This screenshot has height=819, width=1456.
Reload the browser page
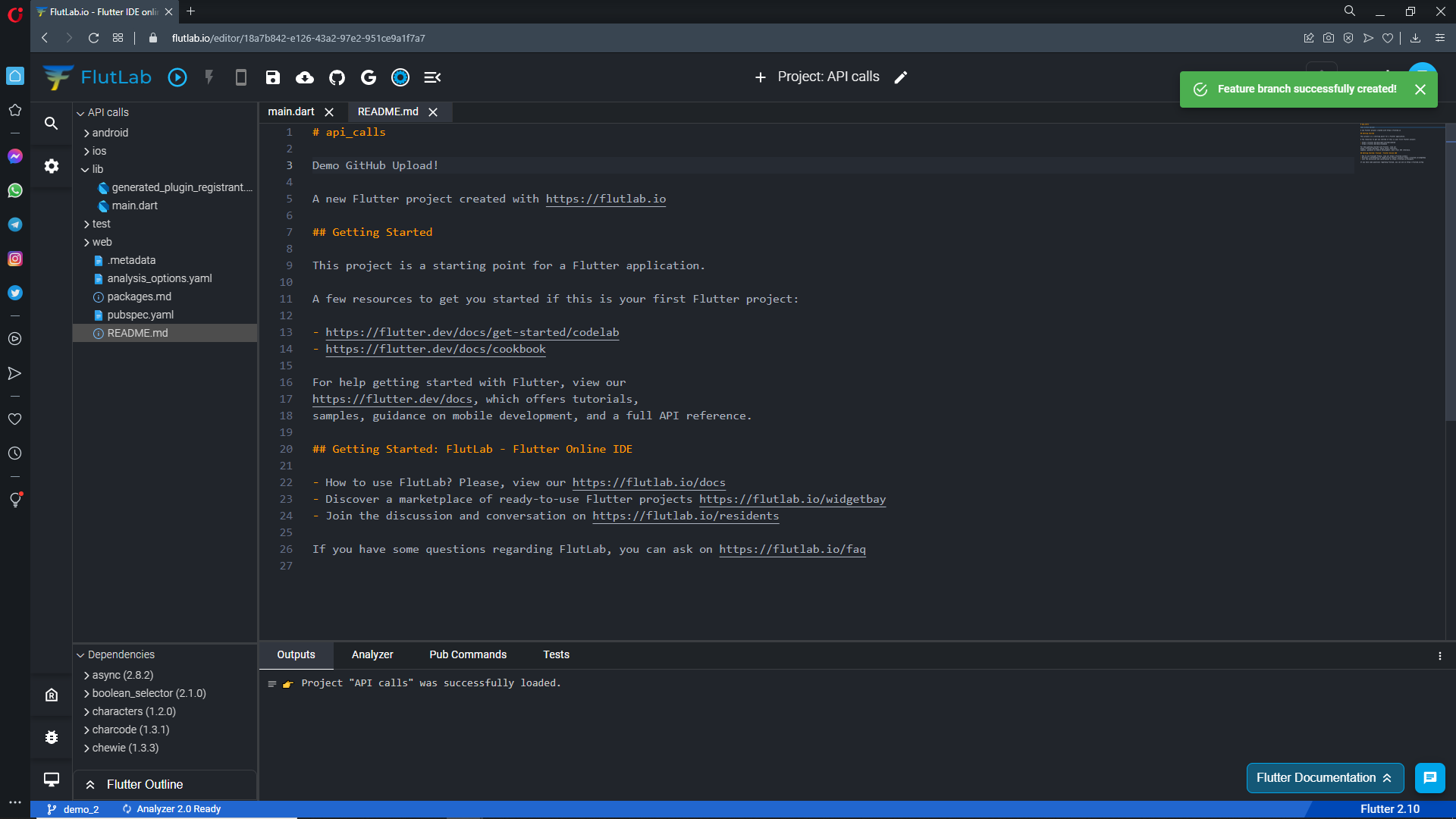click(93, 38)
